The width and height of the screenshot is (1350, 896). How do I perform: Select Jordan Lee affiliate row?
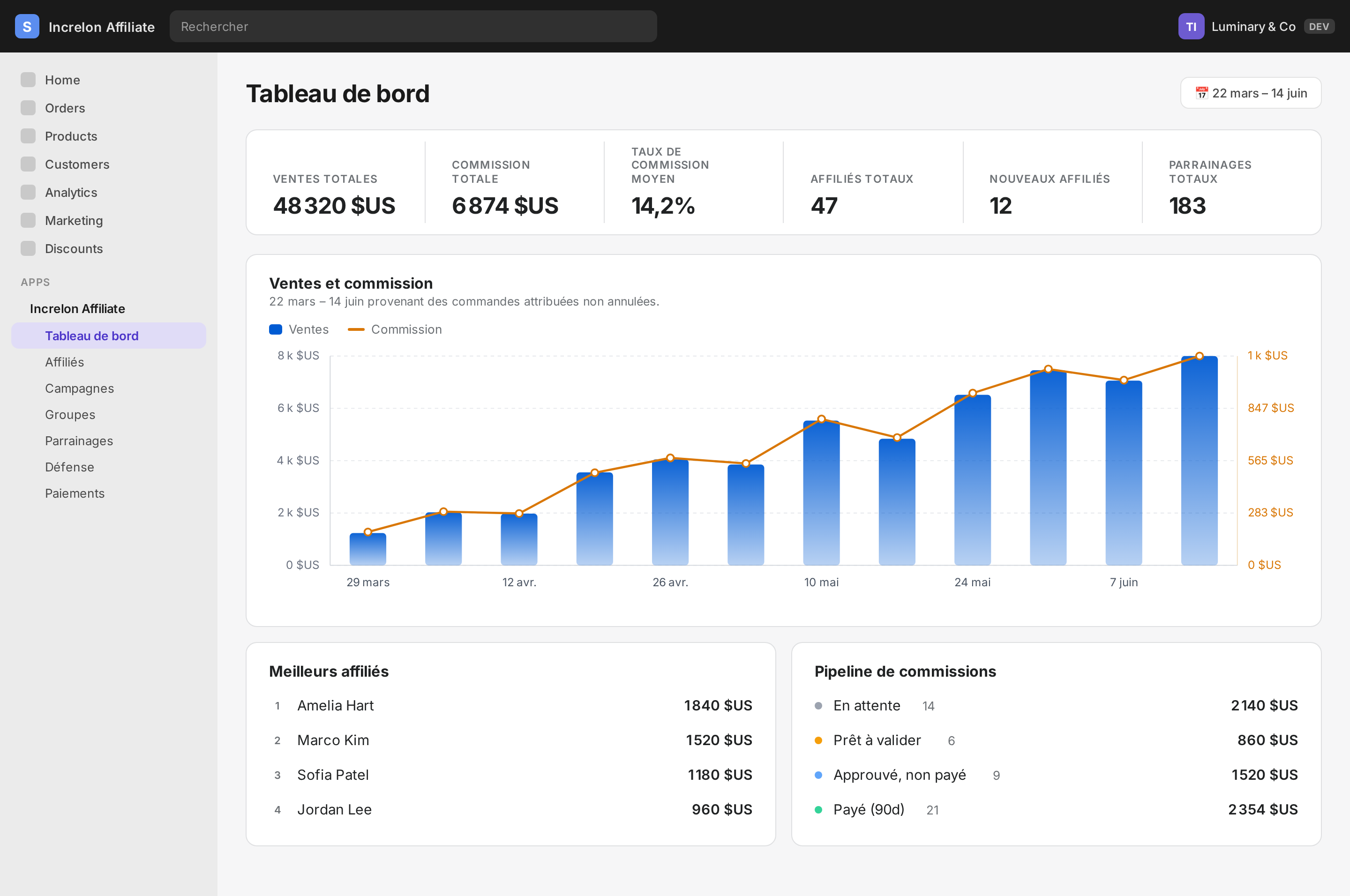[x=511, y=810]
